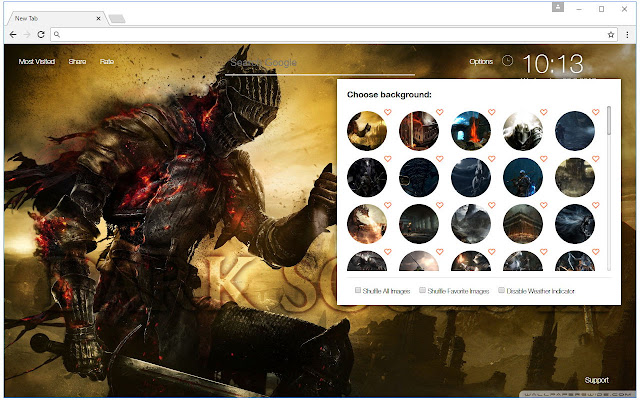Viewport: 640px width, 400px height.
Task: Click into the Search Google field
Action: pyautogui.click(x=320, y=63)
